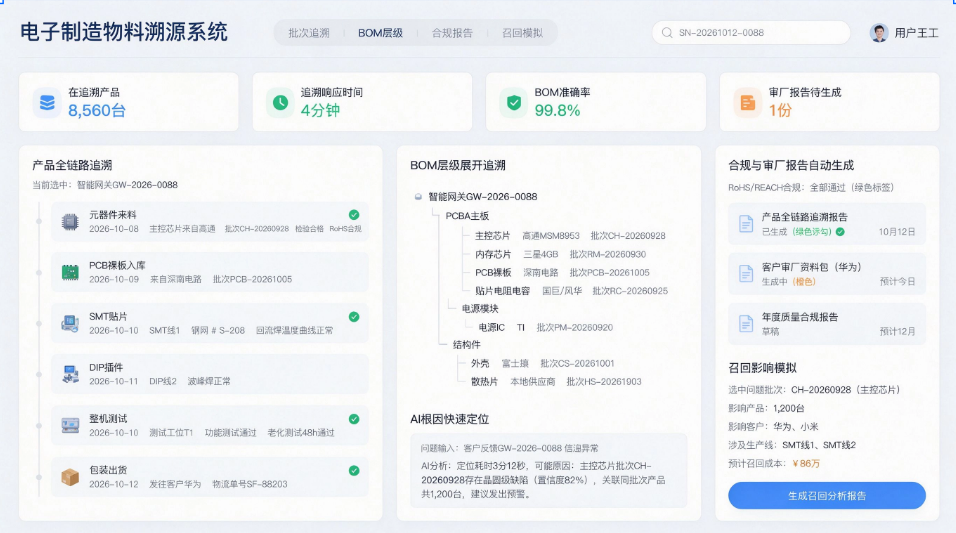This screenshot has height=533, width=956.
Task: Click the 用户王工 username
Action: point(916,33)
